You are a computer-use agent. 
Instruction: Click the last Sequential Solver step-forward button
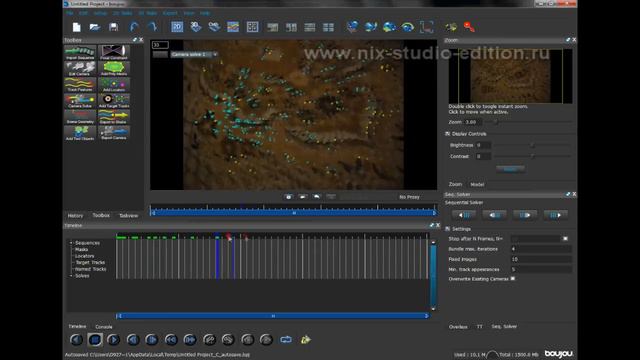click(x=556, y=215)
